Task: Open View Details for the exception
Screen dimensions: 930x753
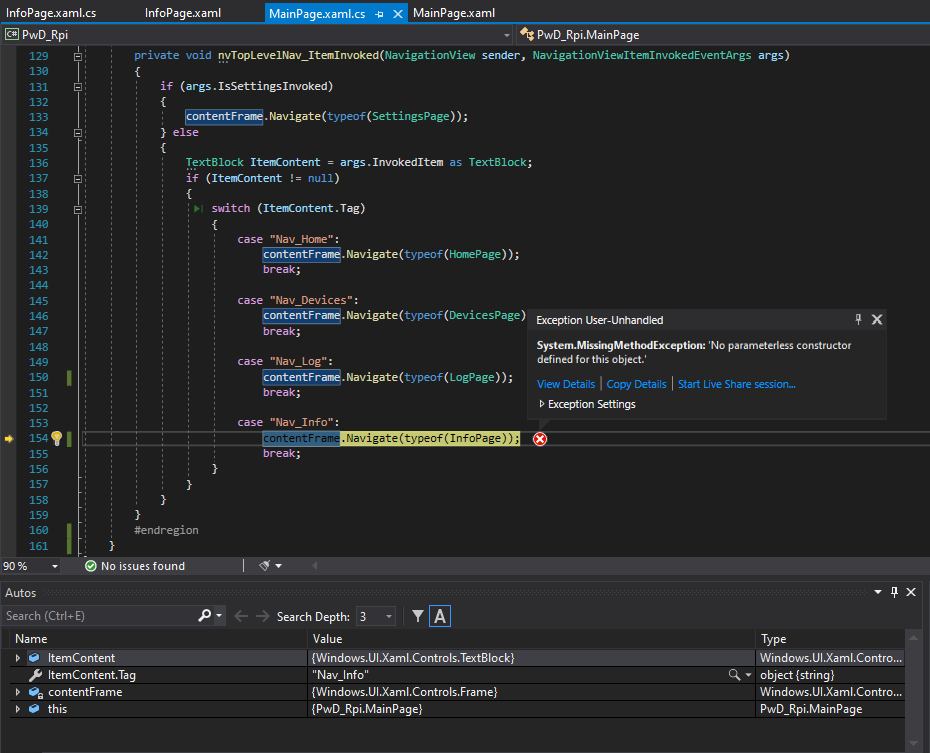Action: (x=565, y=384)
